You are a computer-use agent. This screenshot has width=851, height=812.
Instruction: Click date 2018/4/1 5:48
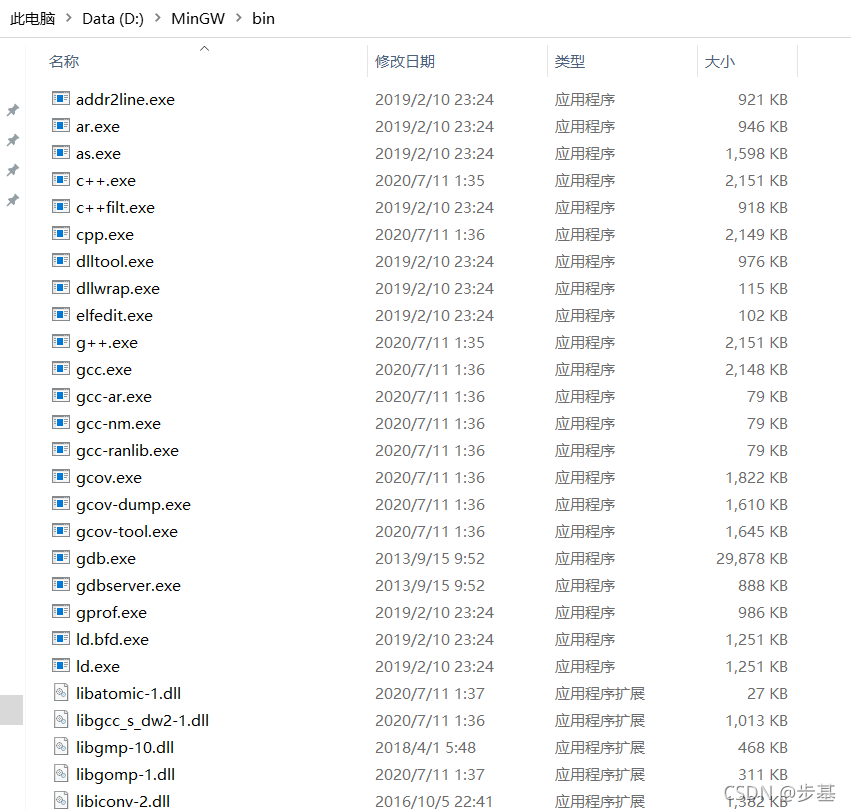pos(426,747)
